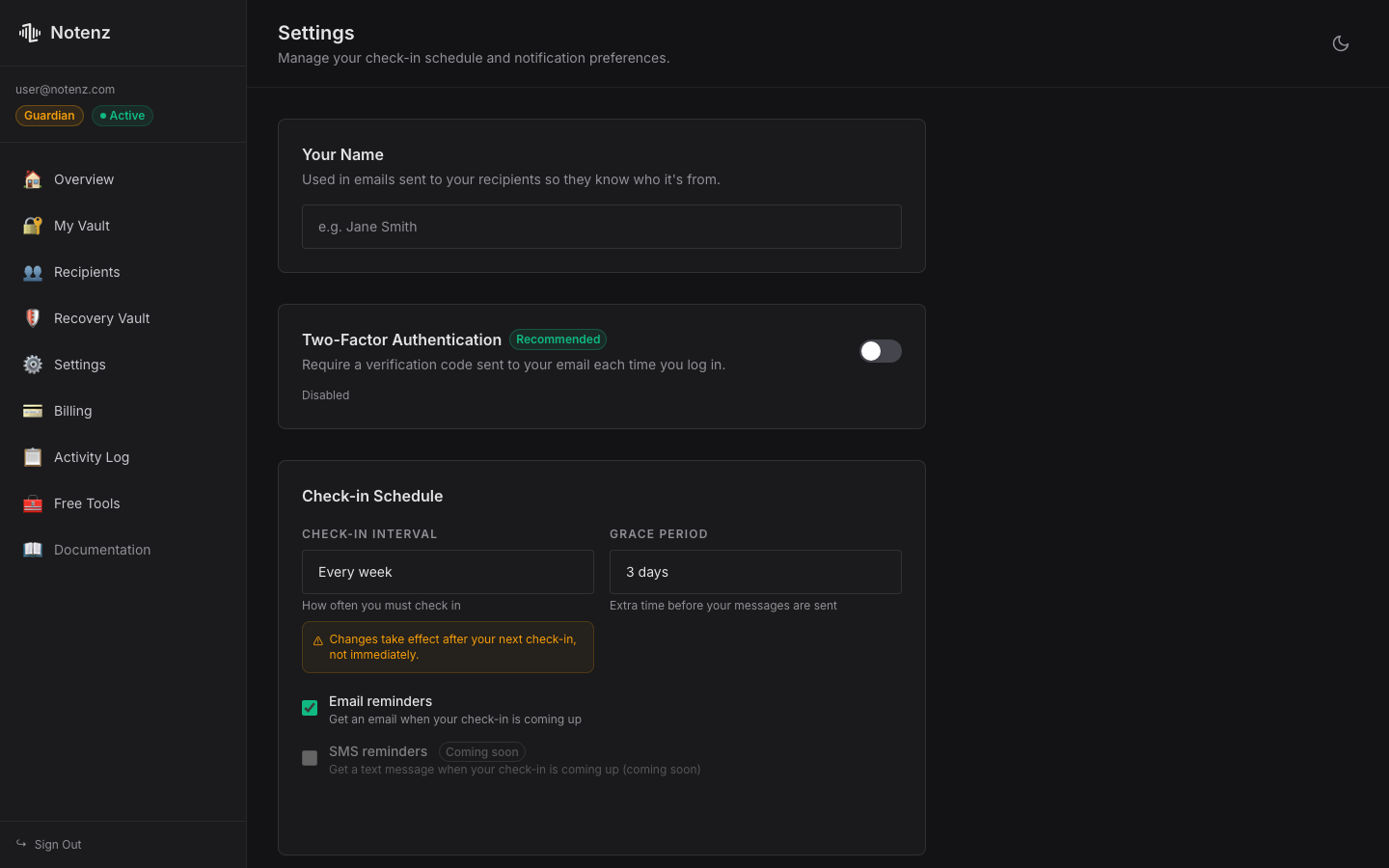The height and width of the screenshot is (868, 1389).
Task: Click the Overview house icon
Action: pos(33,179)
